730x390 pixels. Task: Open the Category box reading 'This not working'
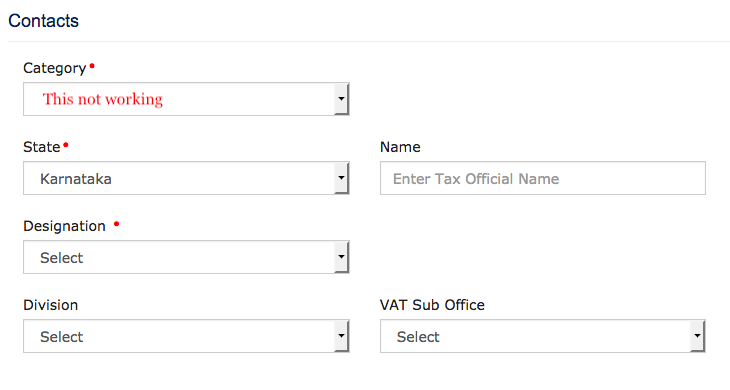[186, 99]
